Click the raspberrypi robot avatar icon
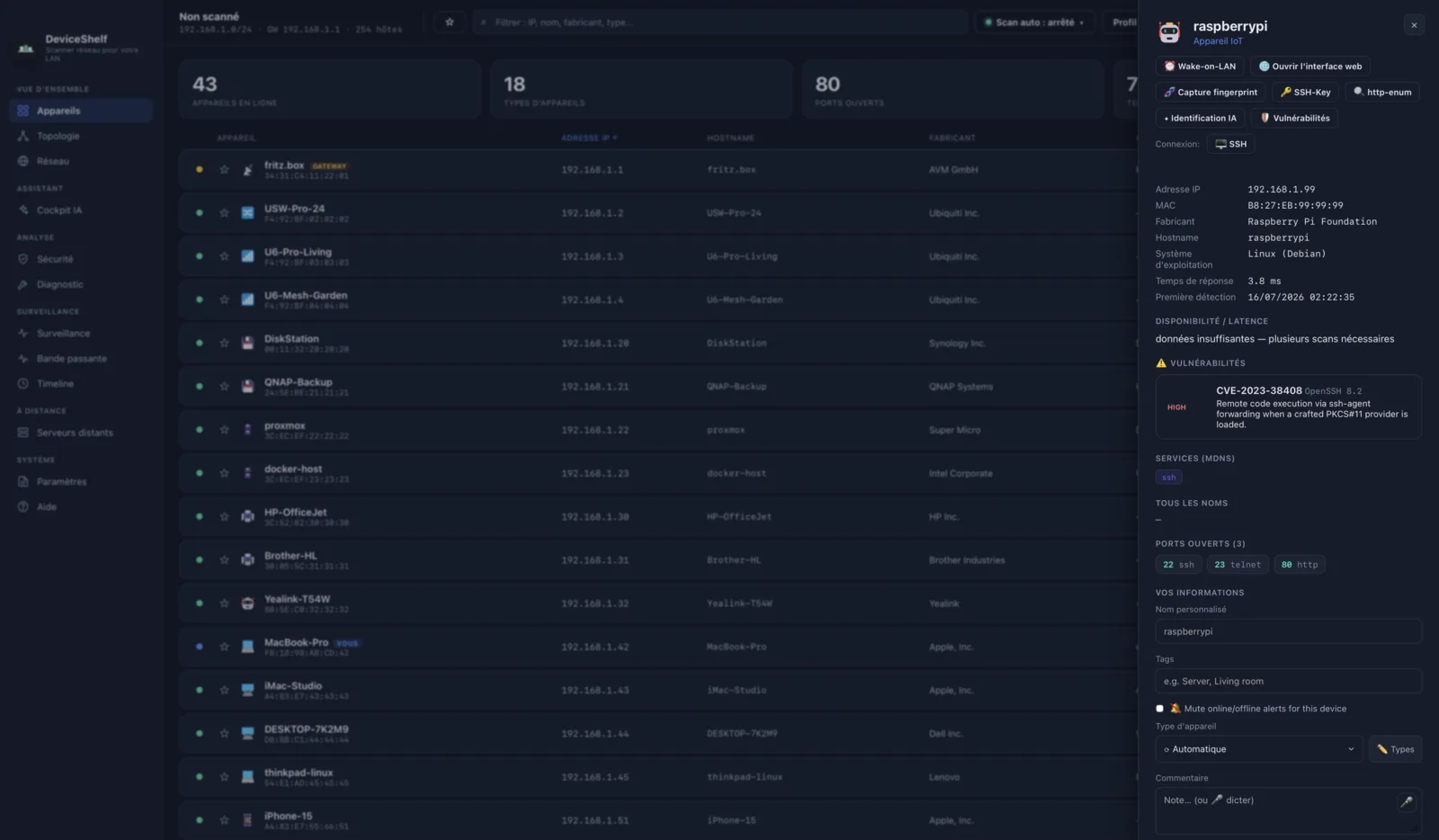 [1169, 32]
